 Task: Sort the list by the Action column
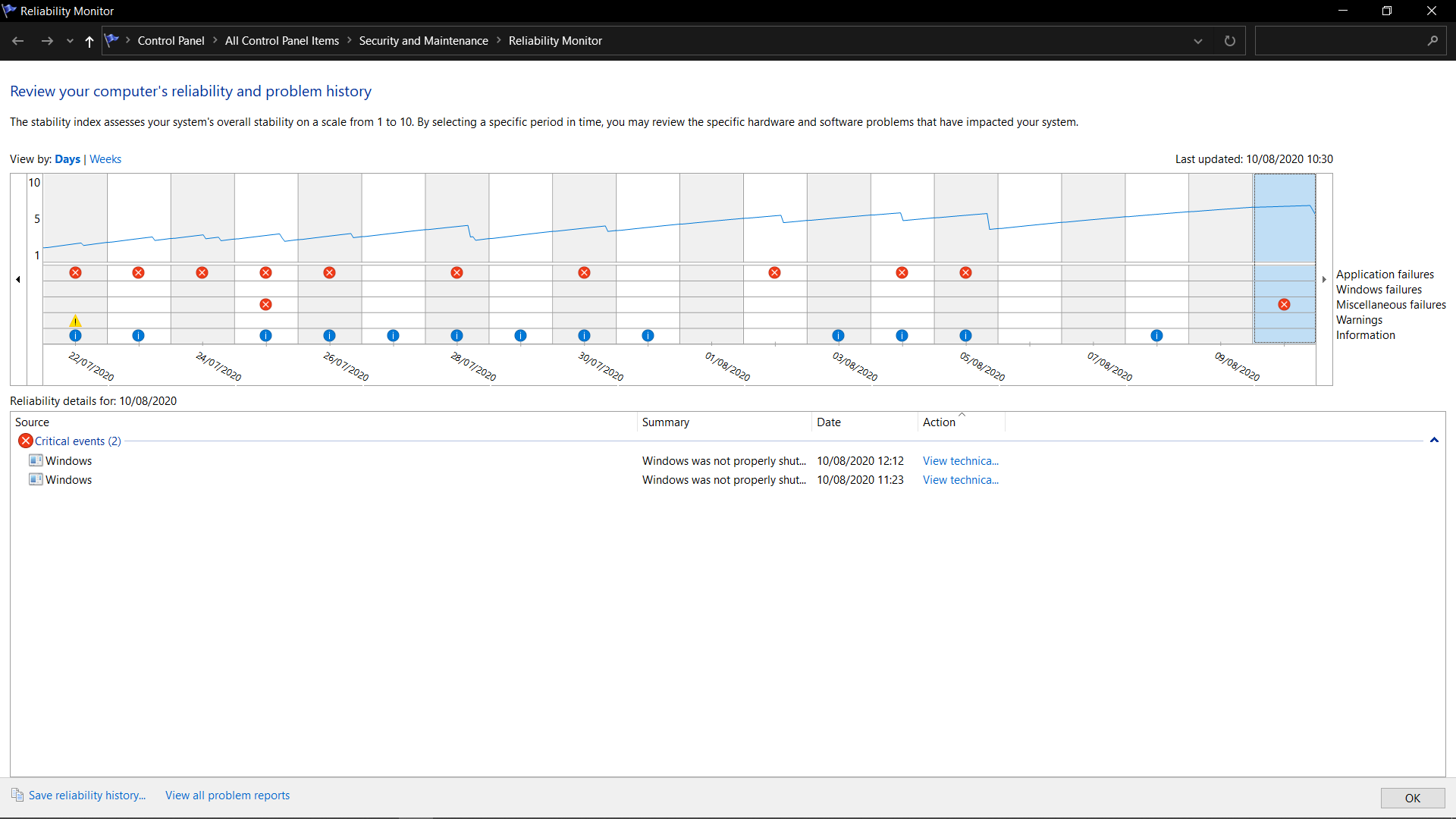[x=962, y=422]
